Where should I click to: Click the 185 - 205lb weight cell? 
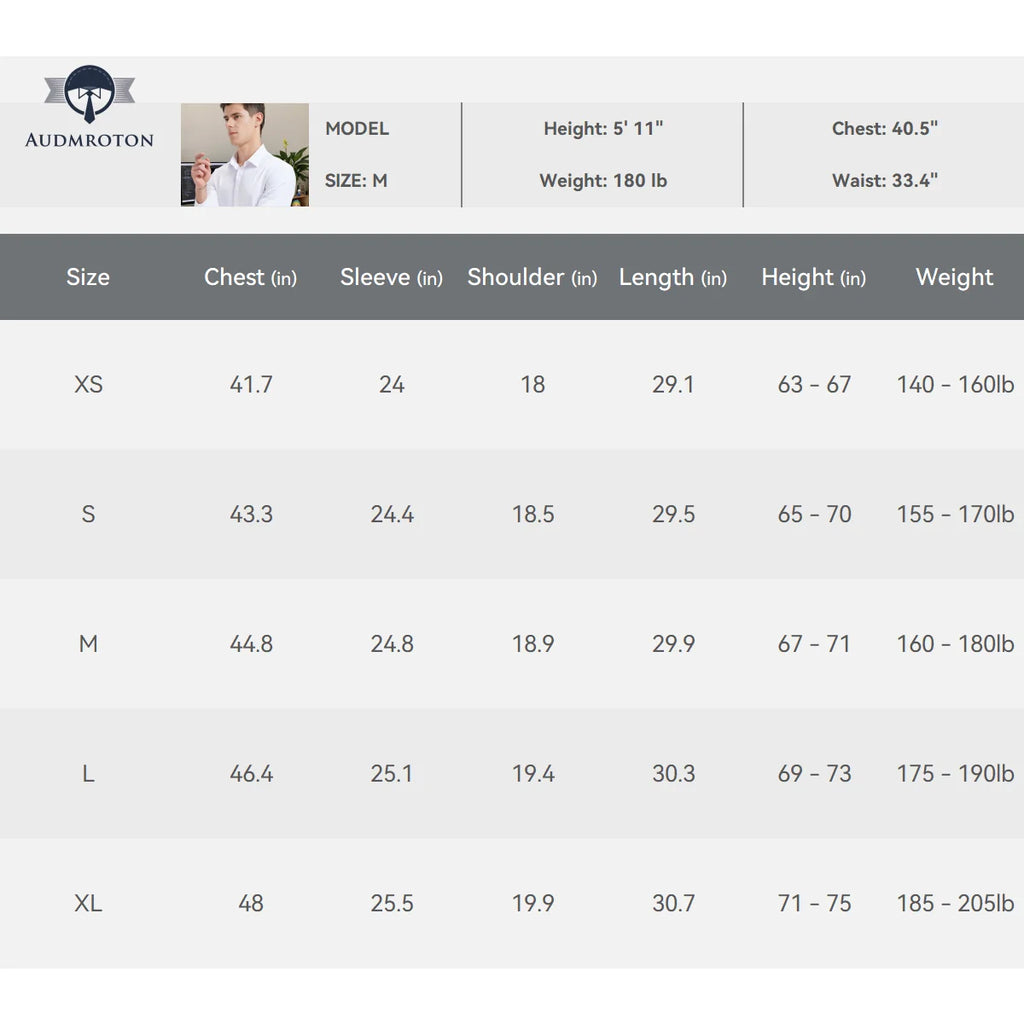pos(955,903)
